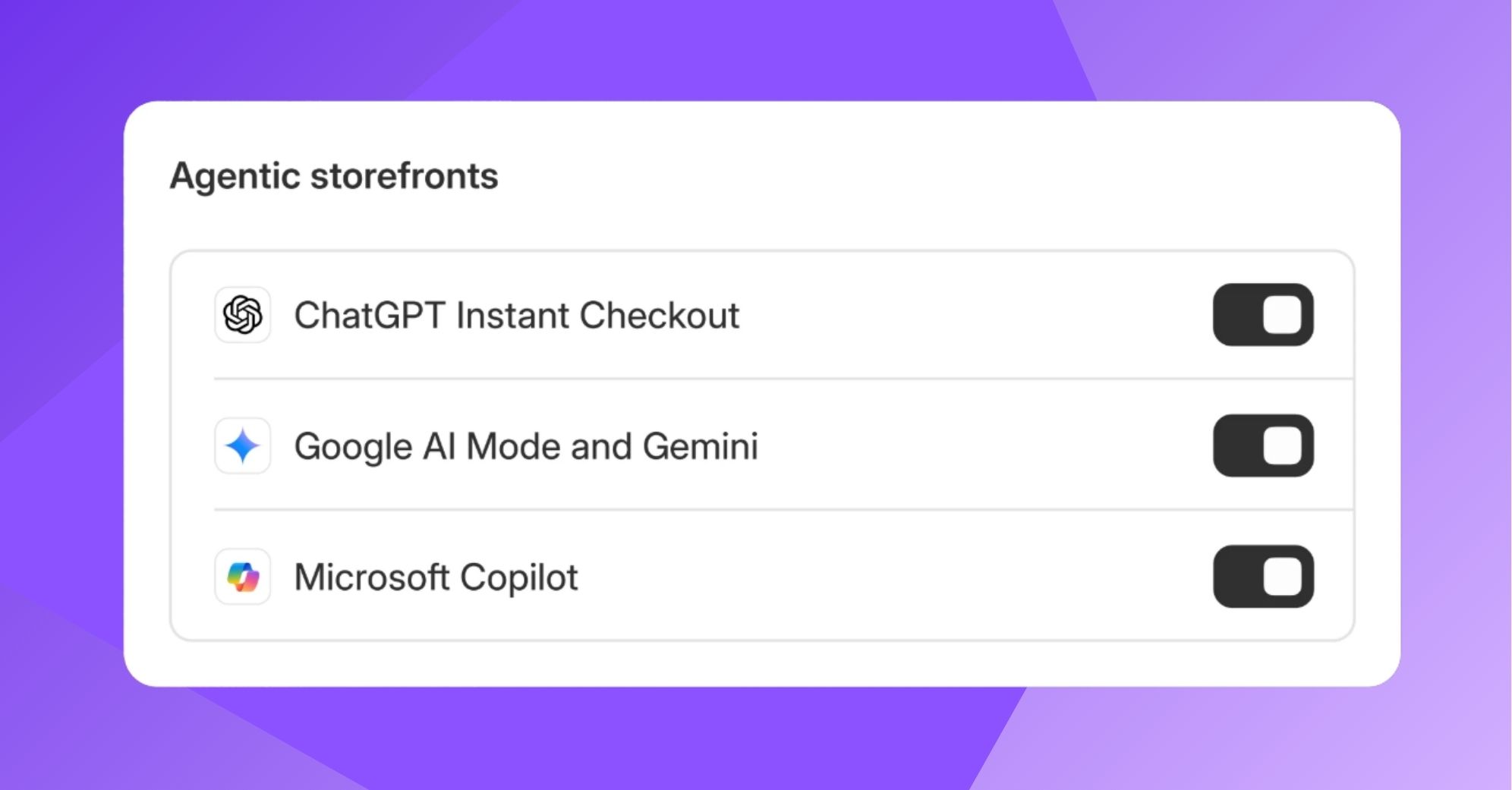Click the Microsoft Copilot label text
Image resolution: width=1512 pixels, height=790 pixels.
(436, 578)
